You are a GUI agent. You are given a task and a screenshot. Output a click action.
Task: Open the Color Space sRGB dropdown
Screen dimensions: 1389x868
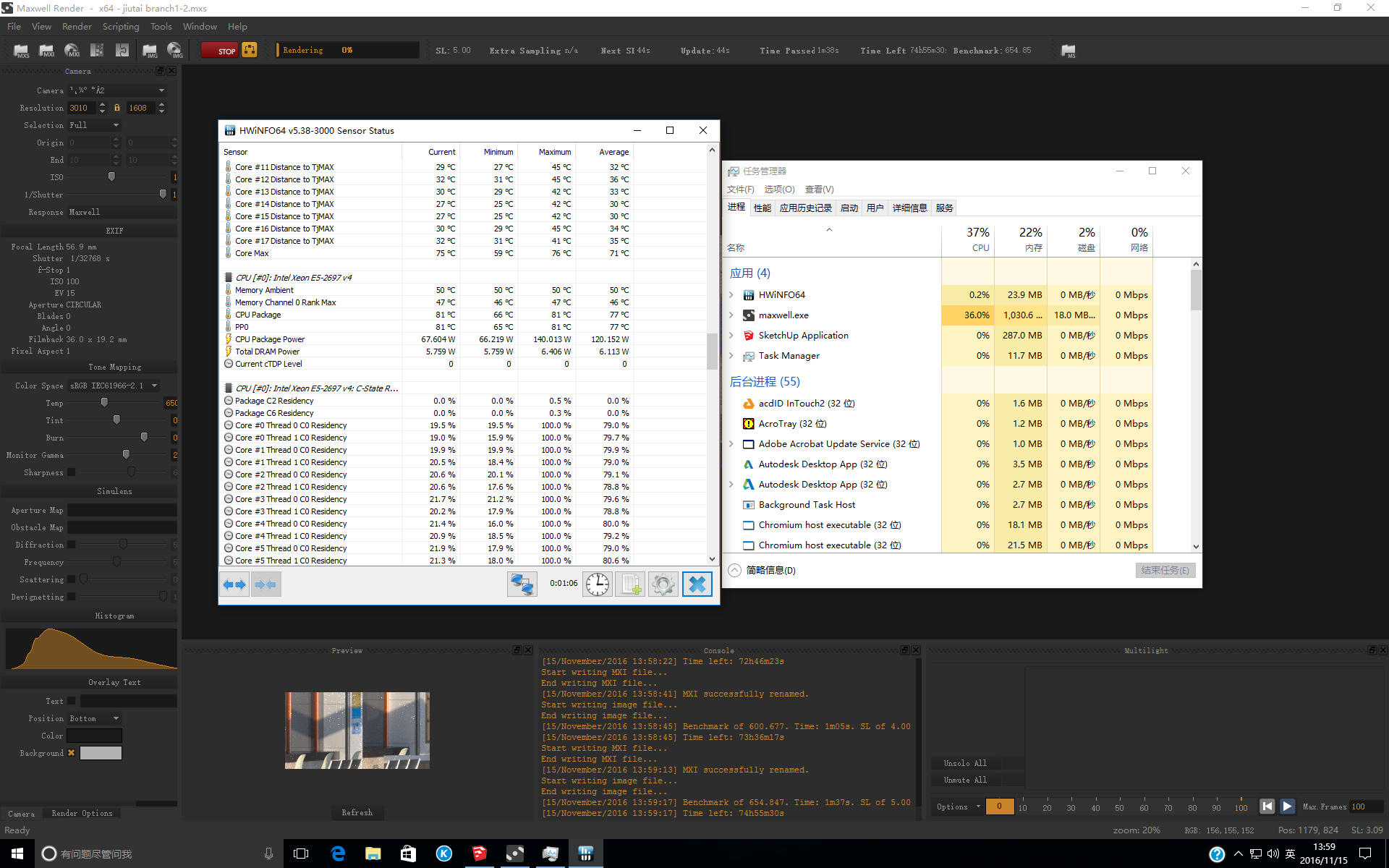[114, 386]
